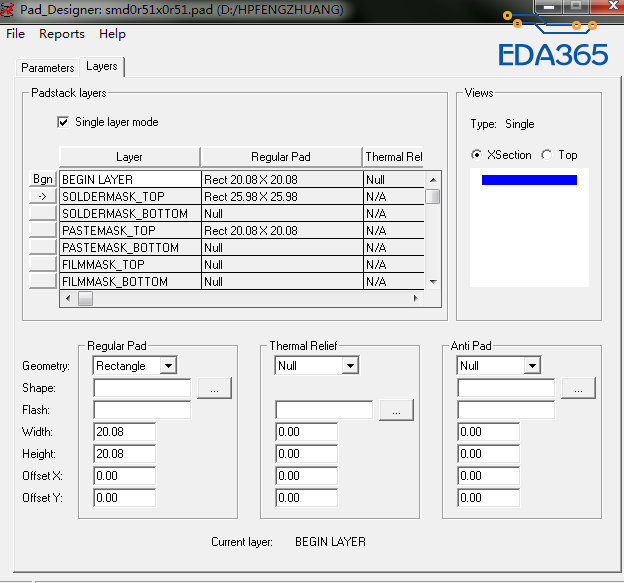The width and height of the screenshot is (624, 583).
Task: Select the Layers tab
Action: [102, 66]
